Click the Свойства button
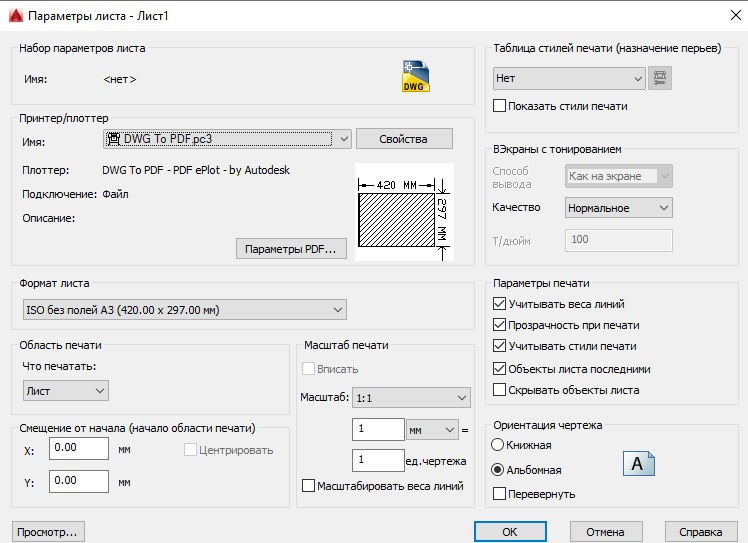The width and height of the screenshot is (748, 543). pos(404,139)
